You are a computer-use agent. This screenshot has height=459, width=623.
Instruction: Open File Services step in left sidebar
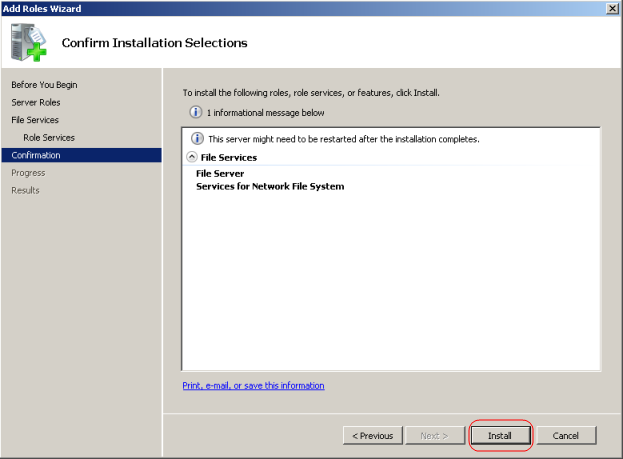(x=35, y=120)
